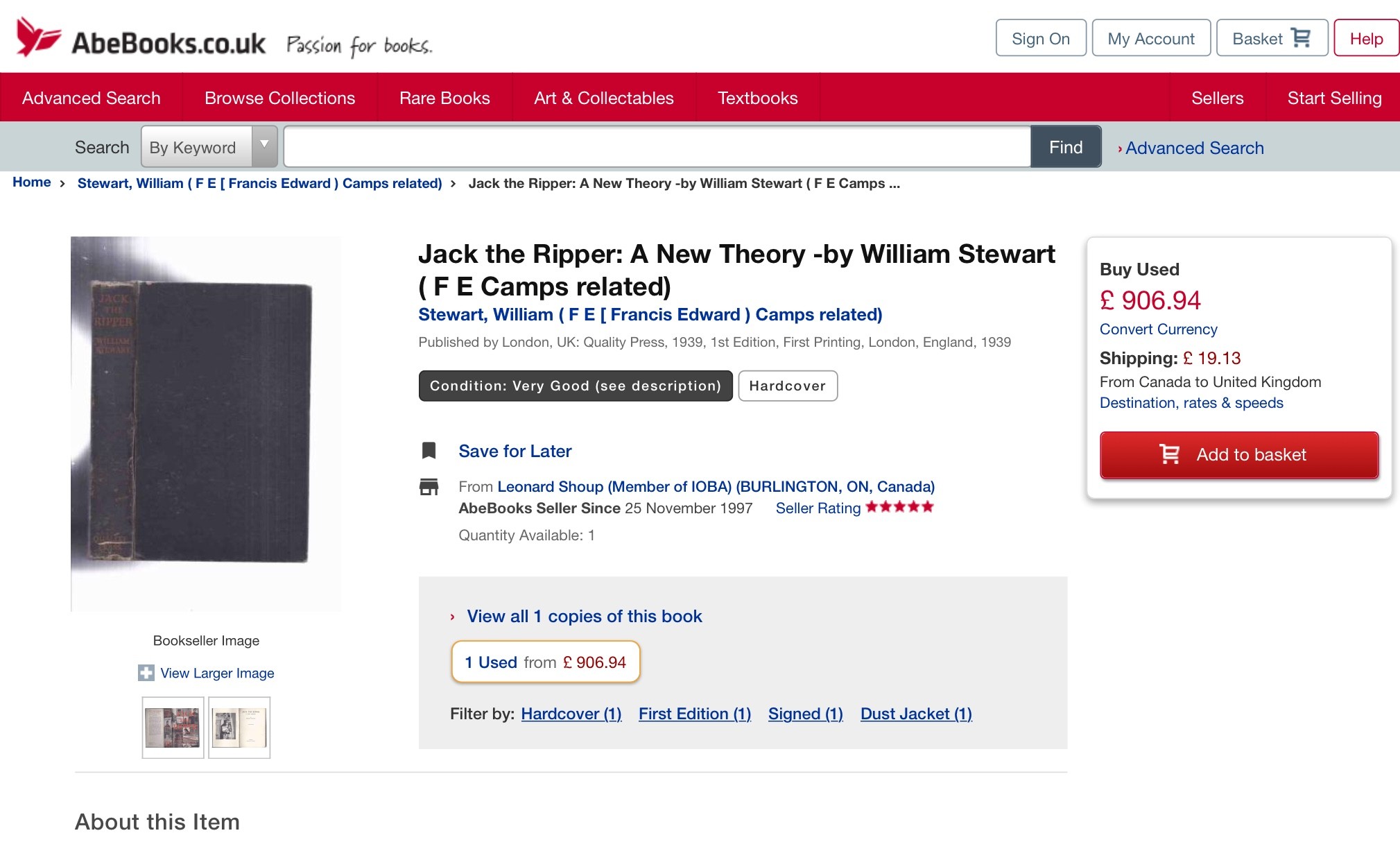The height and width of the screenshot is (867, 1400).
Task: Click the AbeBooks bird logo icon
Action: [x=38, y=37]
